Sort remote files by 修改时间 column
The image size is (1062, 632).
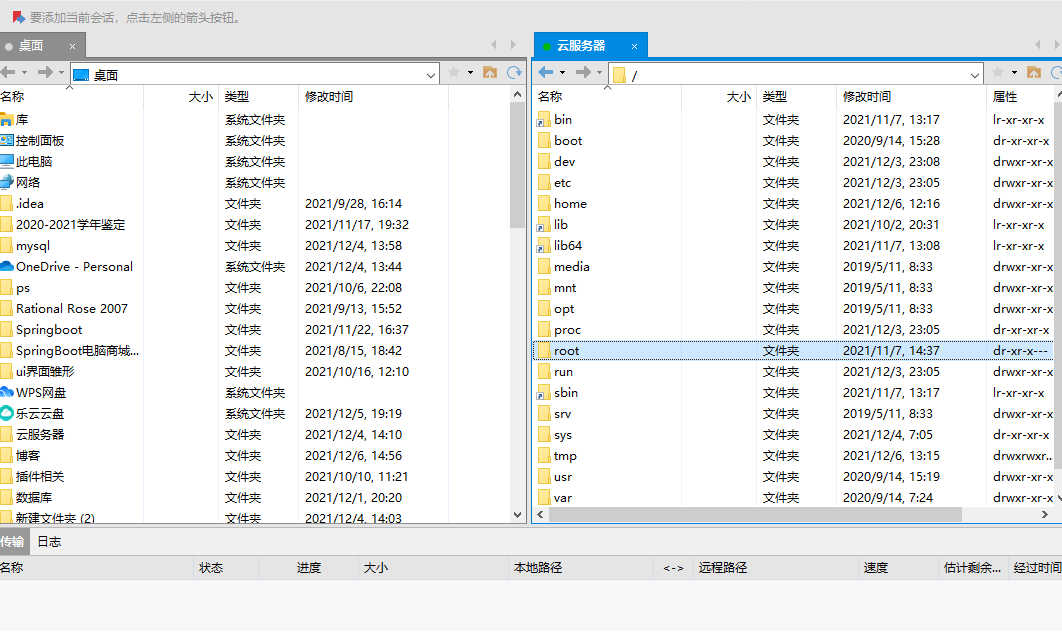point(912,97)
